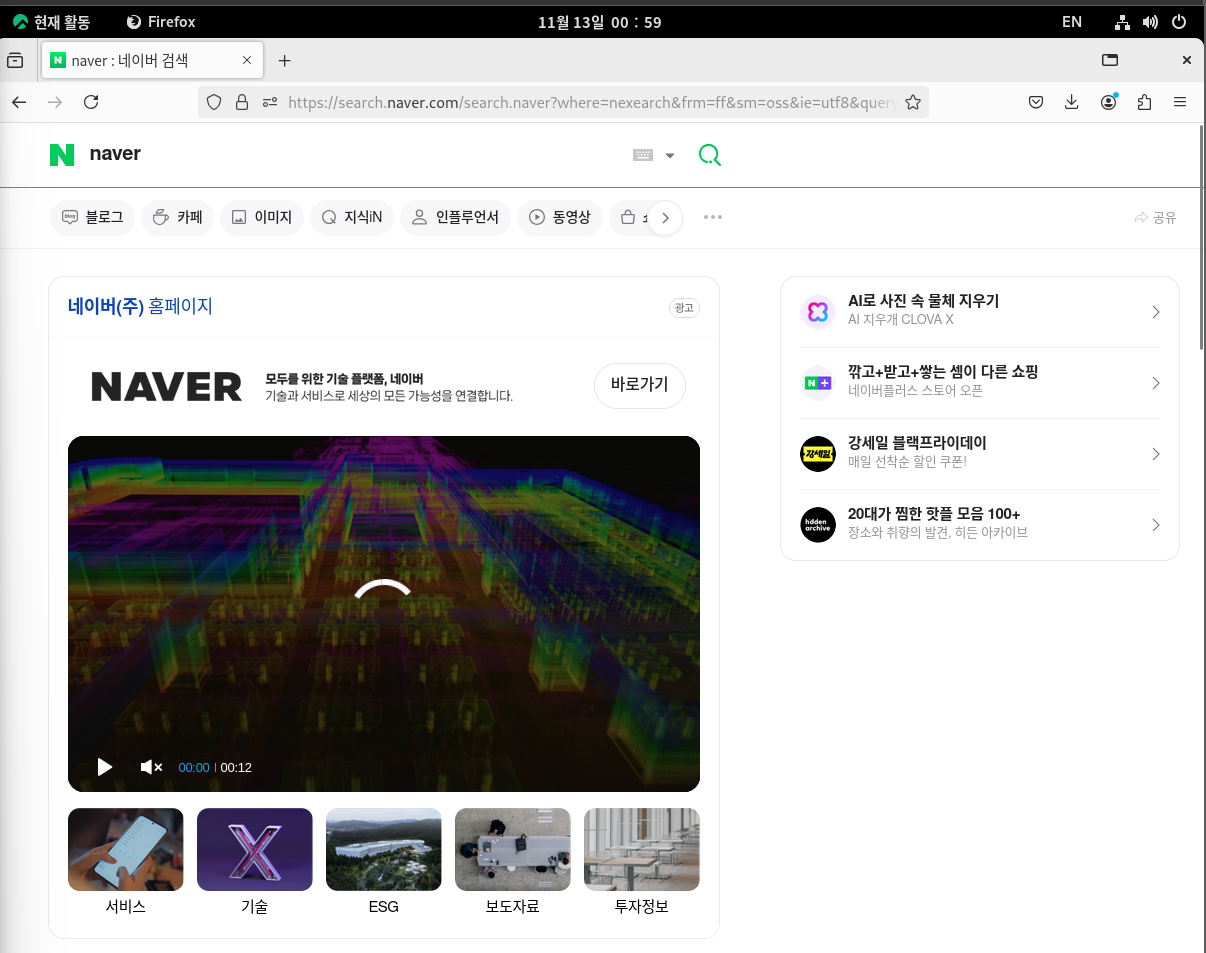Open the 네이버(주) 홈페이지 link

click(140, 307)
